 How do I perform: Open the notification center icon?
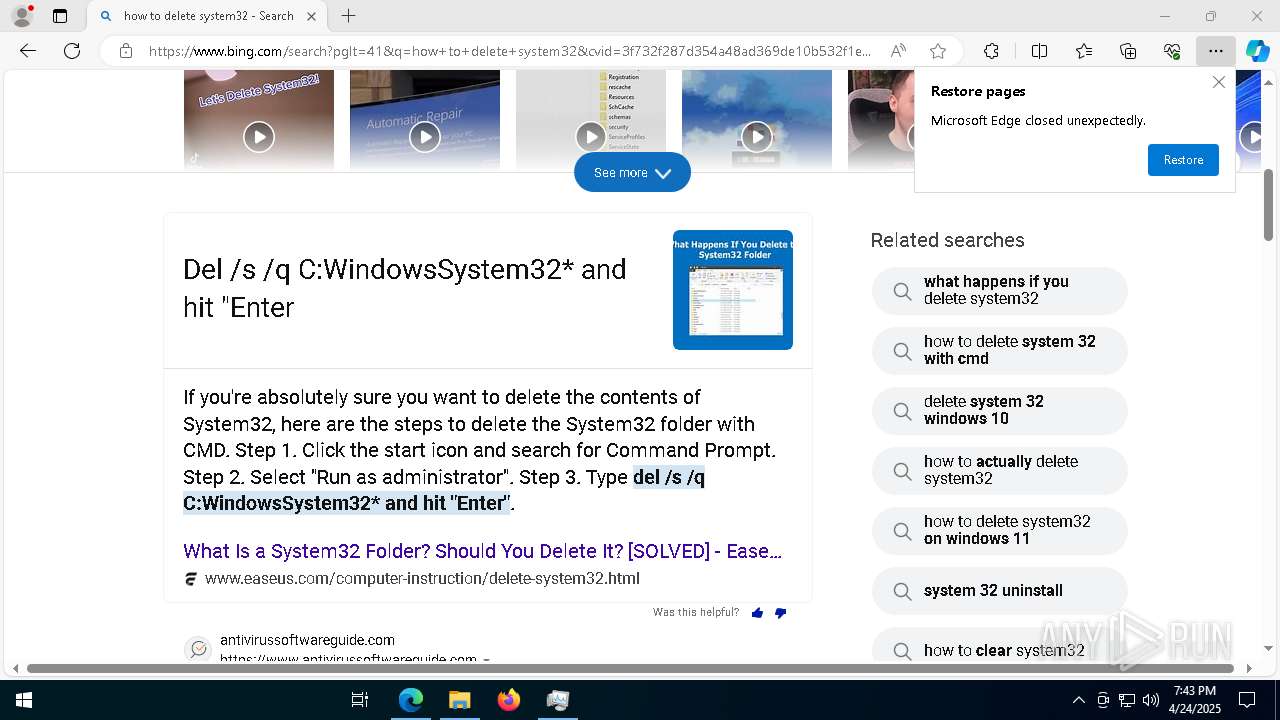pos(1247,700)
